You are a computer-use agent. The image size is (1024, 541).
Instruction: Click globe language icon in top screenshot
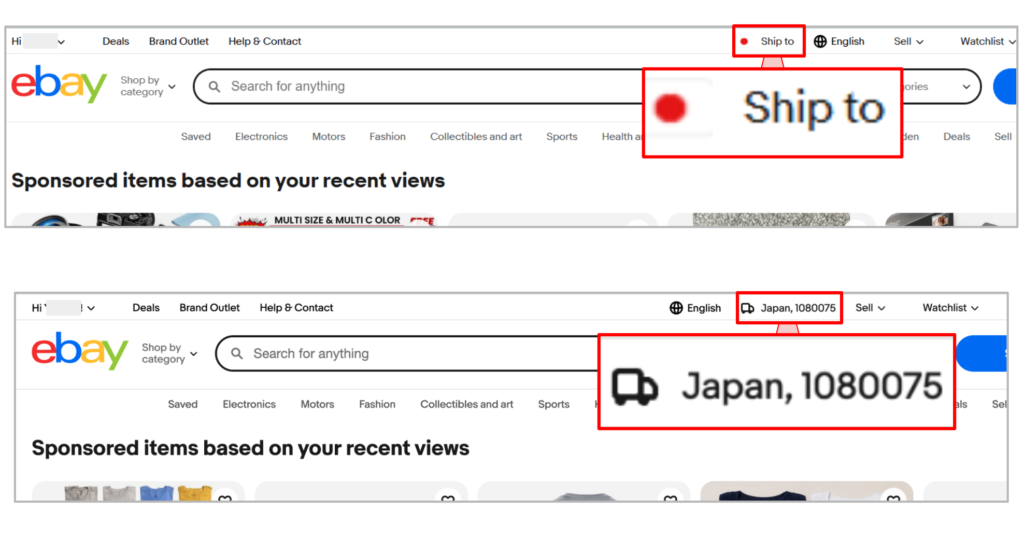click(820, 41)
